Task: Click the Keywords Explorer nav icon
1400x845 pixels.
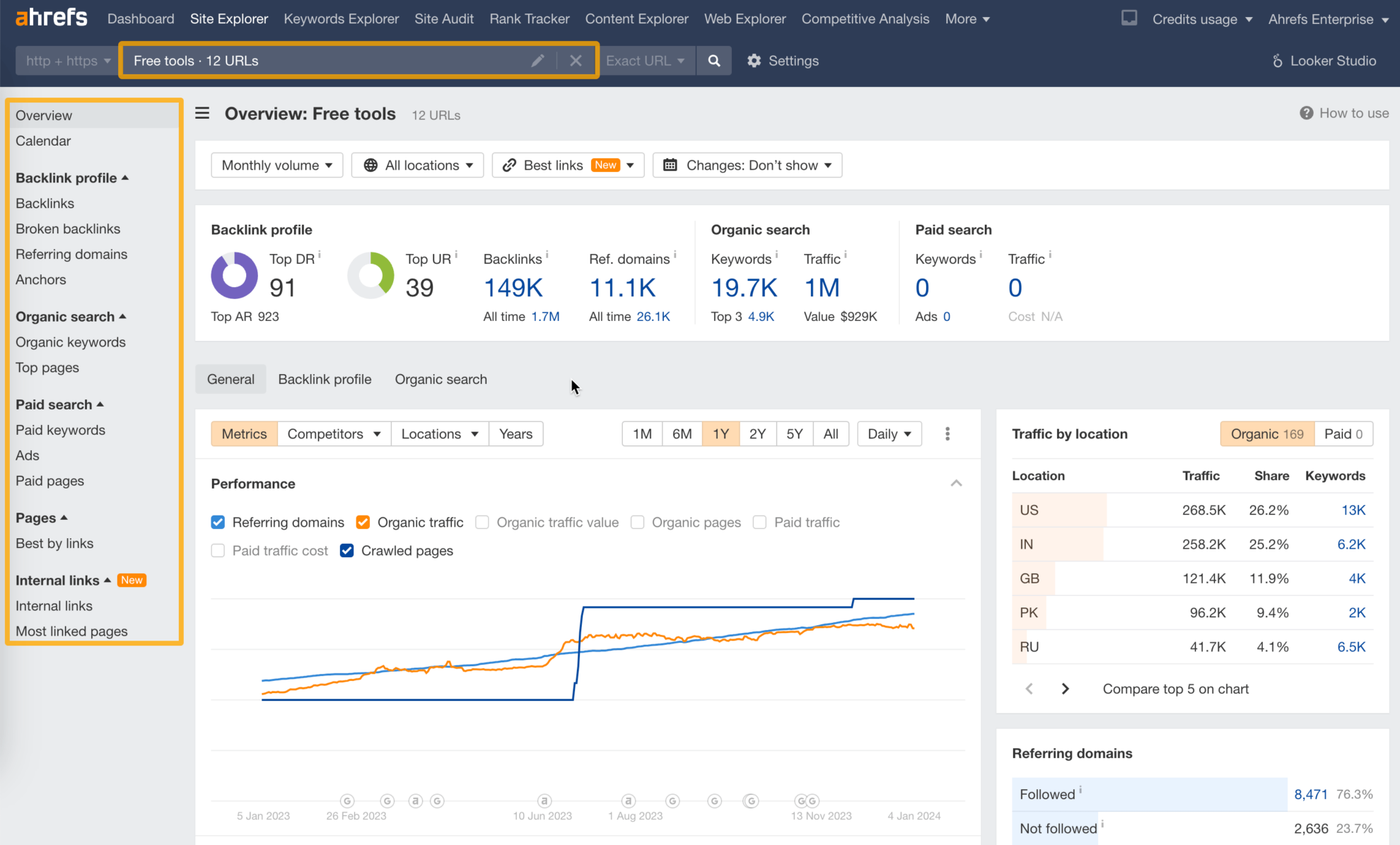Action: coord(340,18)
